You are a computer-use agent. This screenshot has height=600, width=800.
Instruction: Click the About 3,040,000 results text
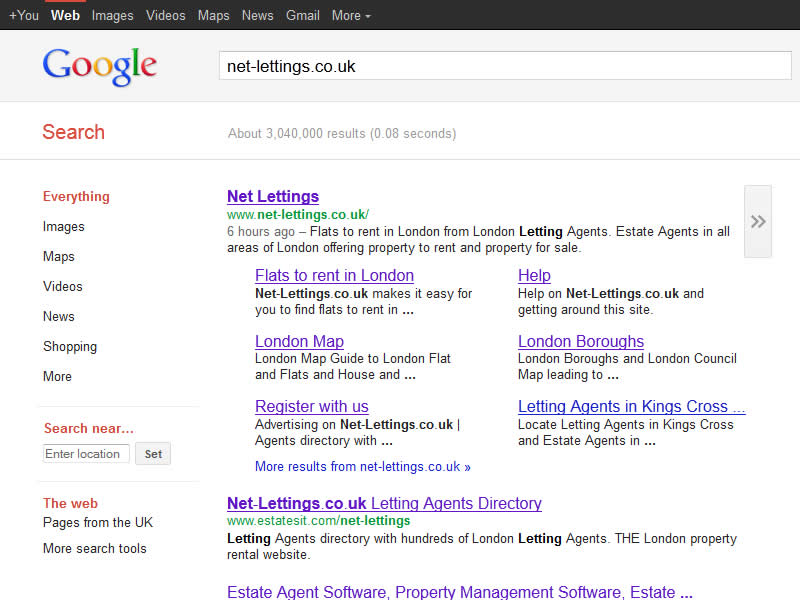point(342,134)
